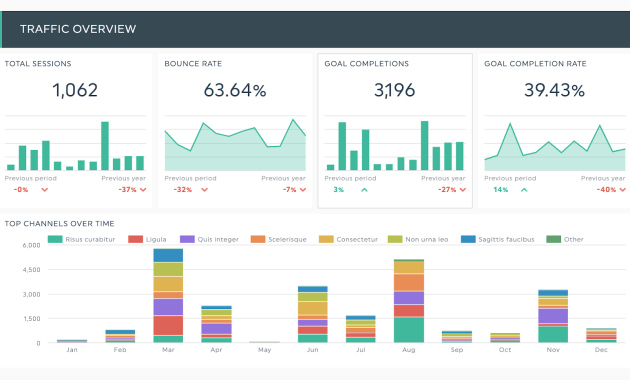Click the Total Sessions down arrow for previous period
Viewport: 630px width, 380px height.
45,190
